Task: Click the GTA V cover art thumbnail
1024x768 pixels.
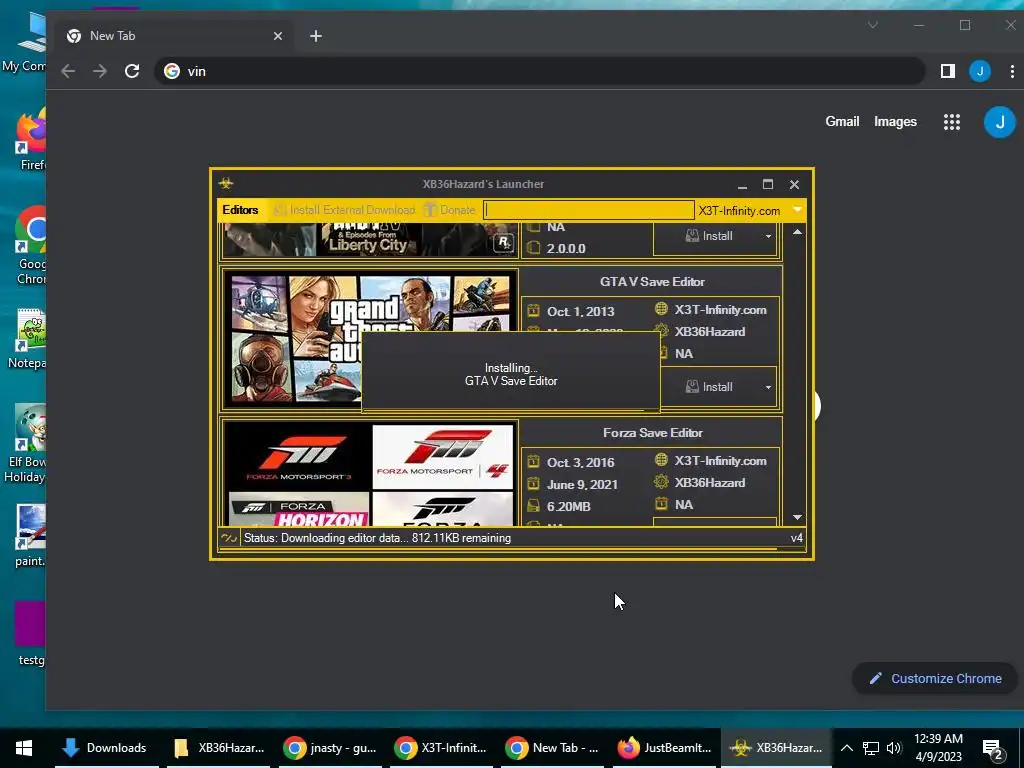Action: (370, 339)
